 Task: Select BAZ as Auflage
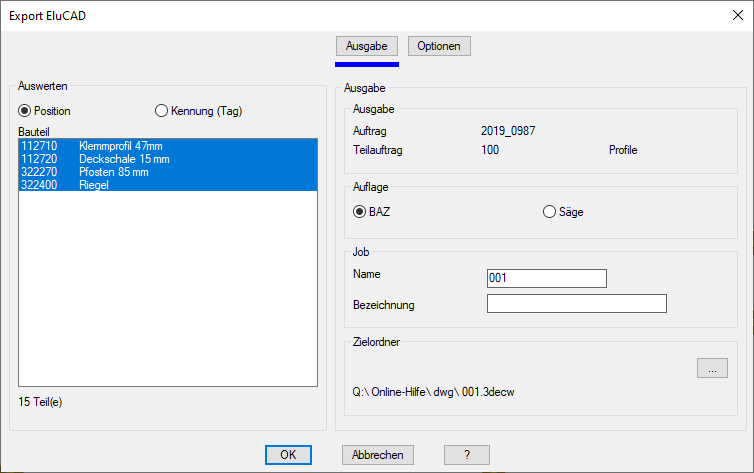coord(360,211)
